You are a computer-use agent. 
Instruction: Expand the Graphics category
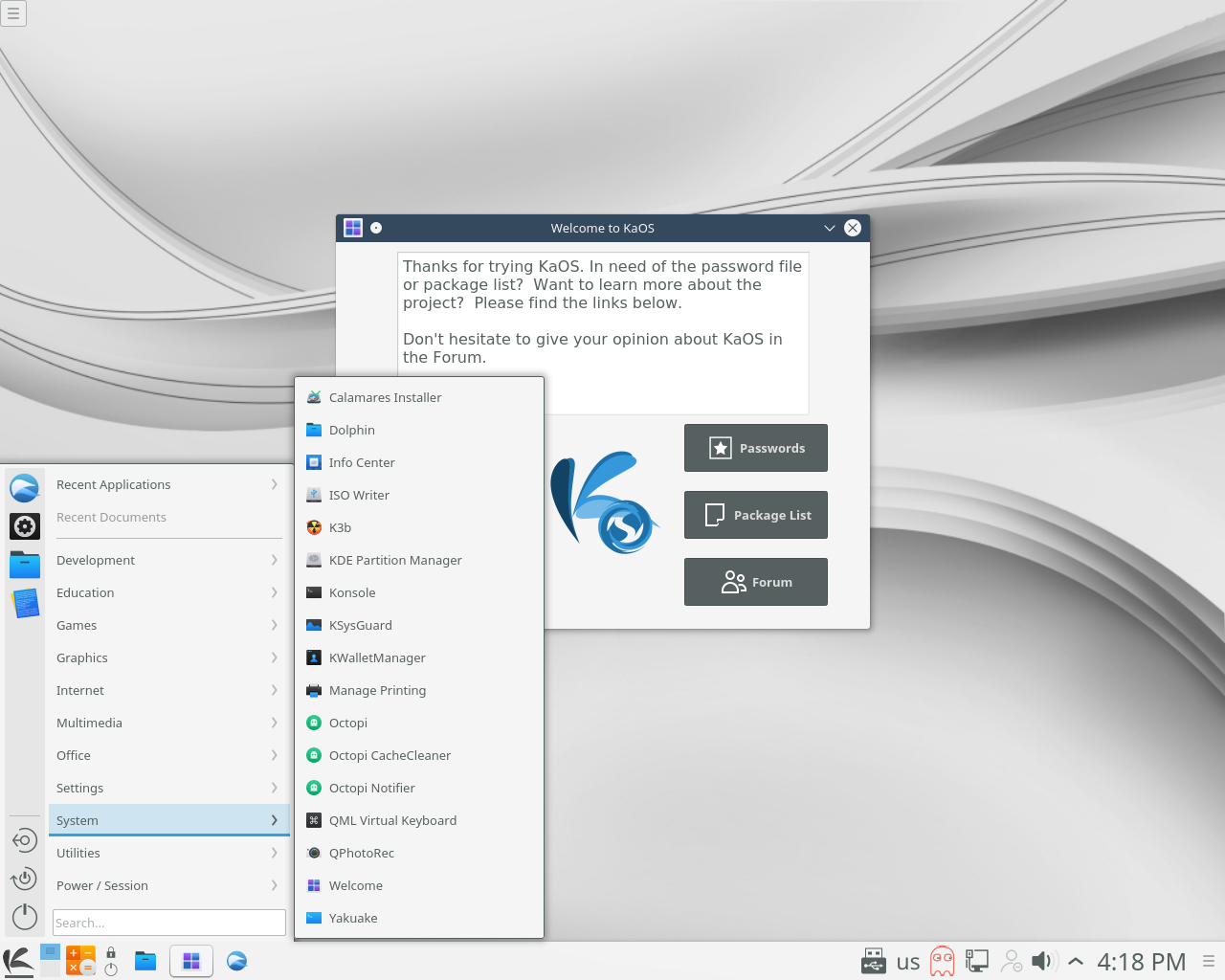tap(168, 658)
